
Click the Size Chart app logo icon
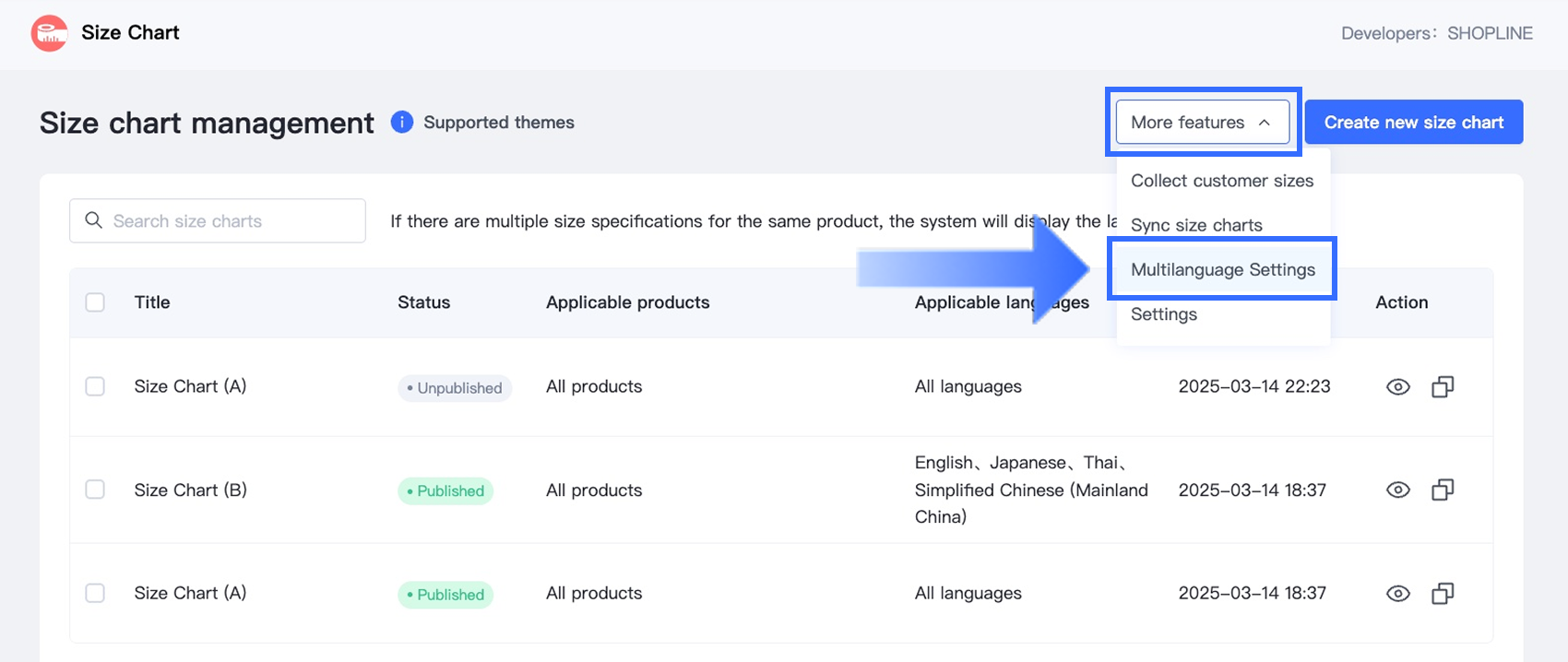49,33
